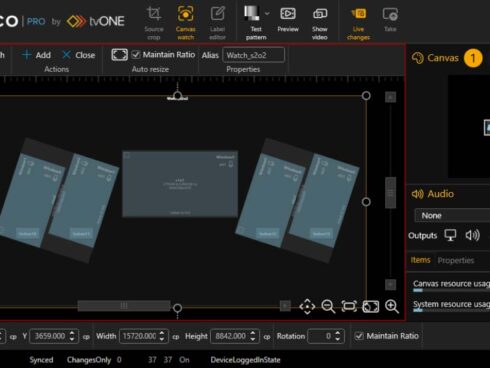
Task: Click the ChangesOnly status text
Action: coord(89,360)
